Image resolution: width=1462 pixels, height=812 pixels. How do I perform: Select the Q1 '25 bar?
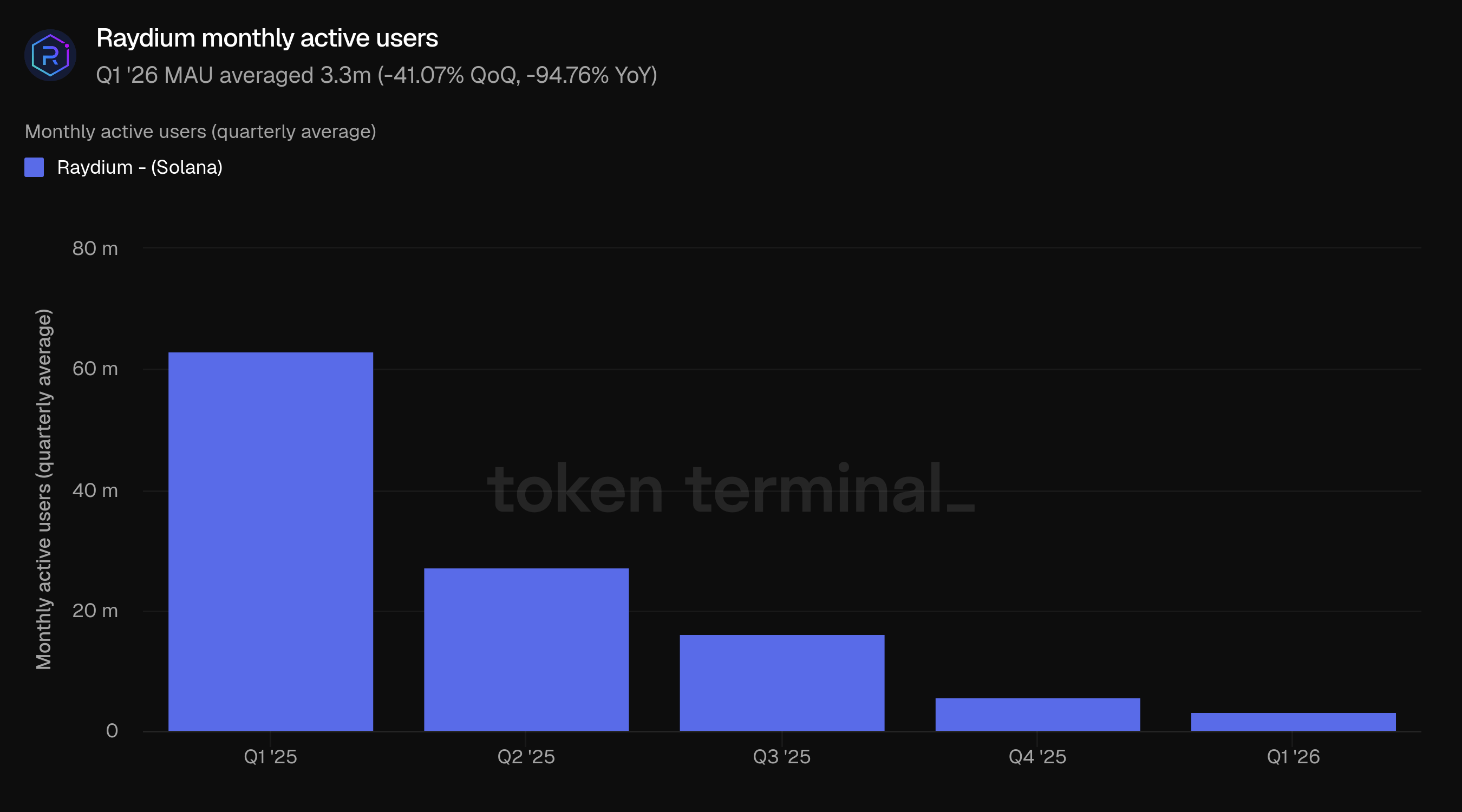[271, 541]
